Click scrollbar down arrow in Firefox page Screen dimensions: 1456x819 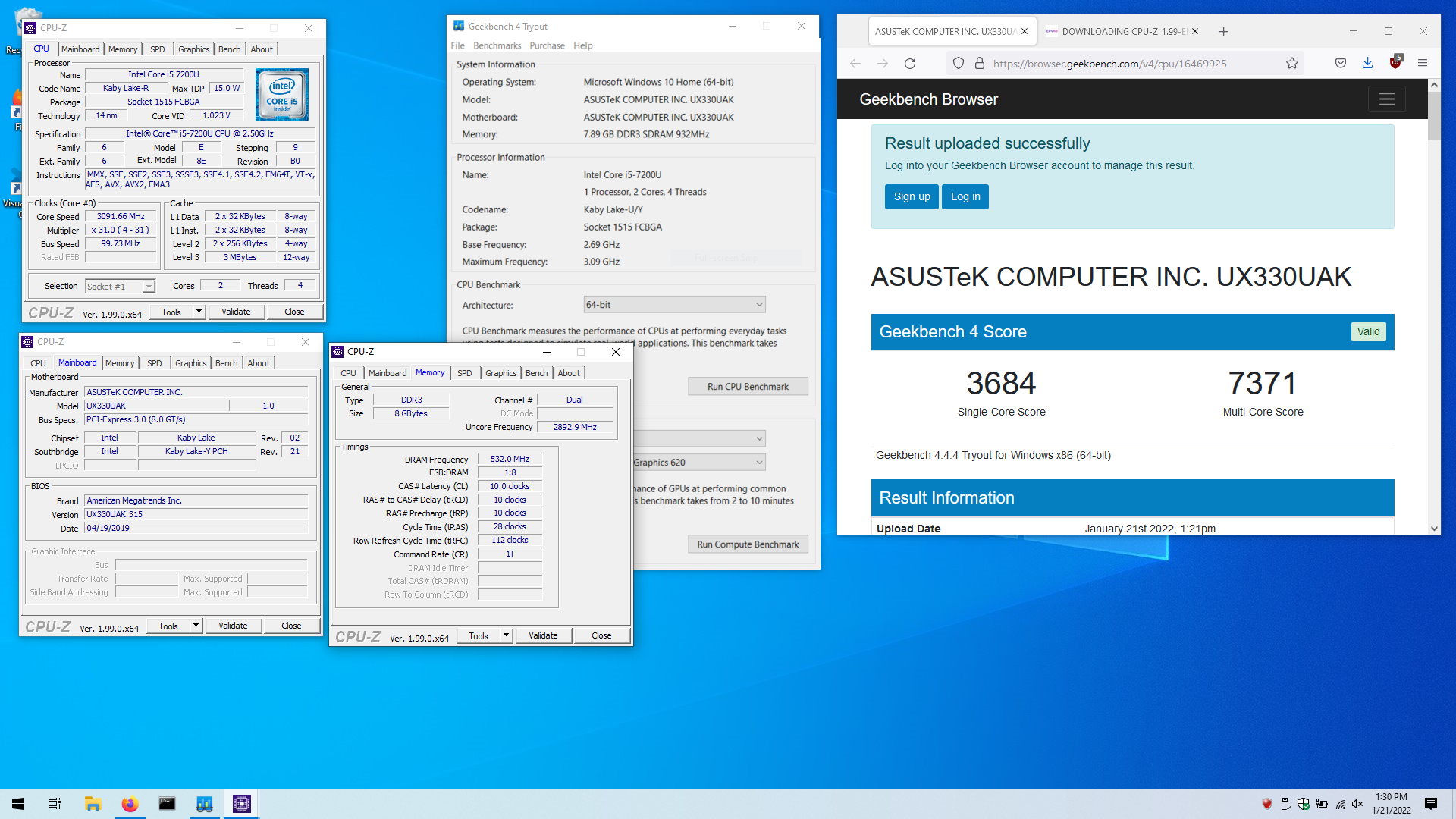click(x=1434, y=529)
